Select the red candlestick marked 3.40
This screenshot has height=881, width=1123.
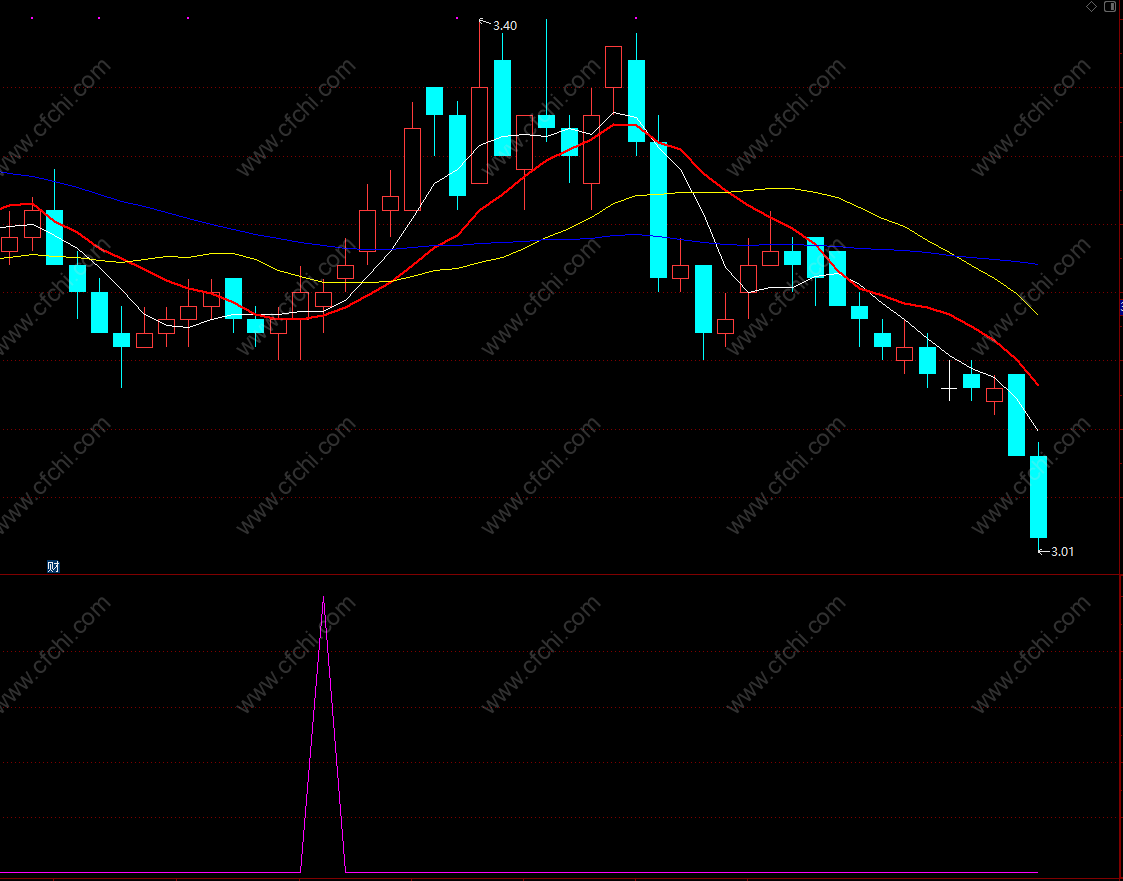coord(479,135)
